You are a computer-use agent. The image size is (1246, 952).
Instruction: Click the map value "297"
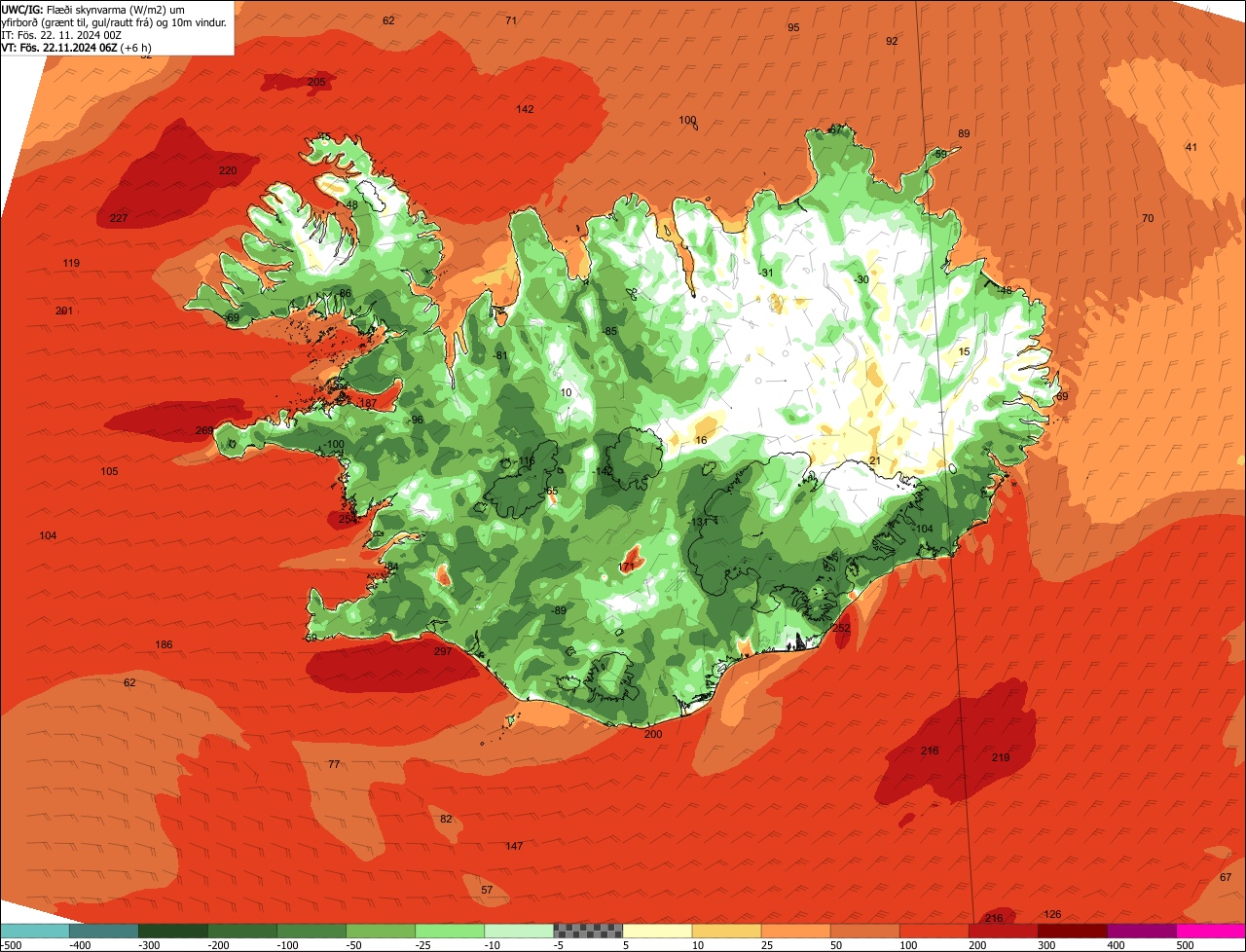(443, 651)
